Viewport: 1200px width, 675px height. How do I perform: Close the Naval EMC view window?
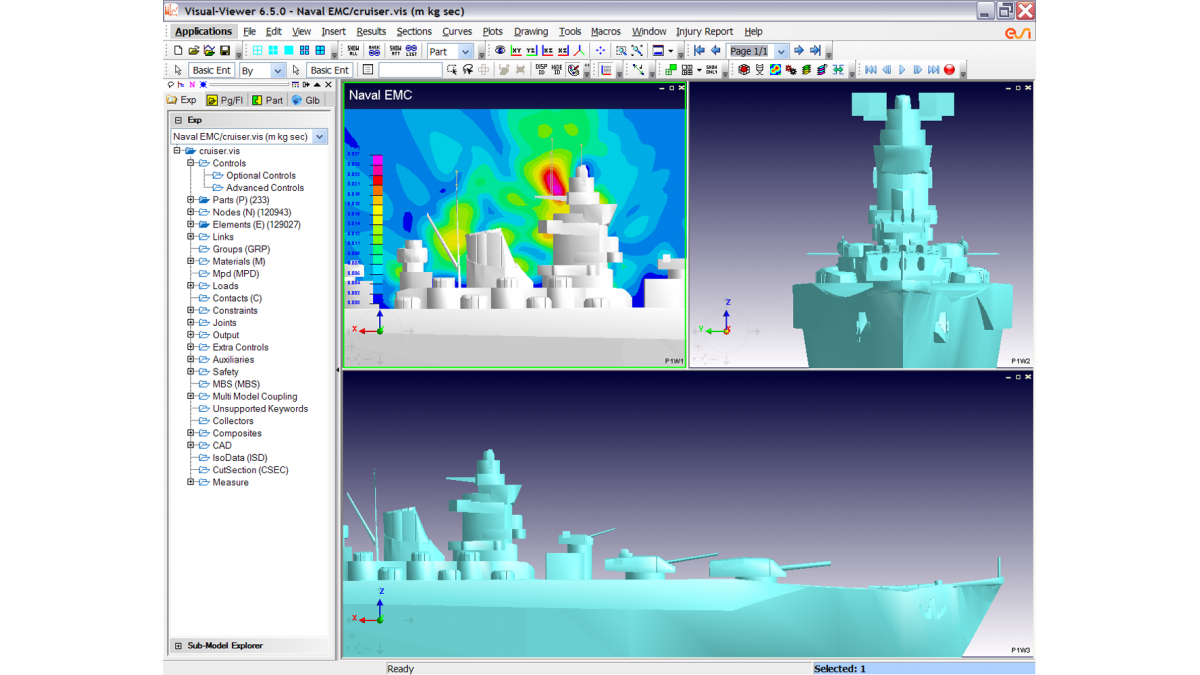682,88
